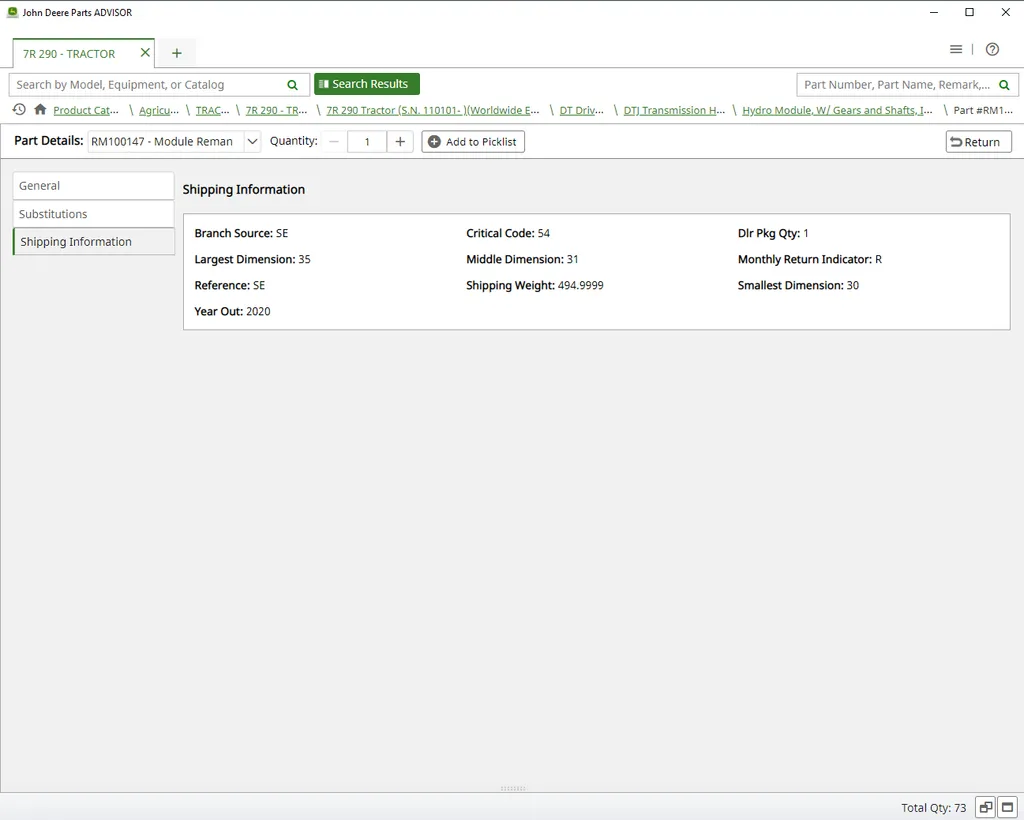The height and width of the screenshot is (820, 1024).
Task: Open the Hydro Module, W/ Gears breadcrumb link
Action: click(837, 110)
